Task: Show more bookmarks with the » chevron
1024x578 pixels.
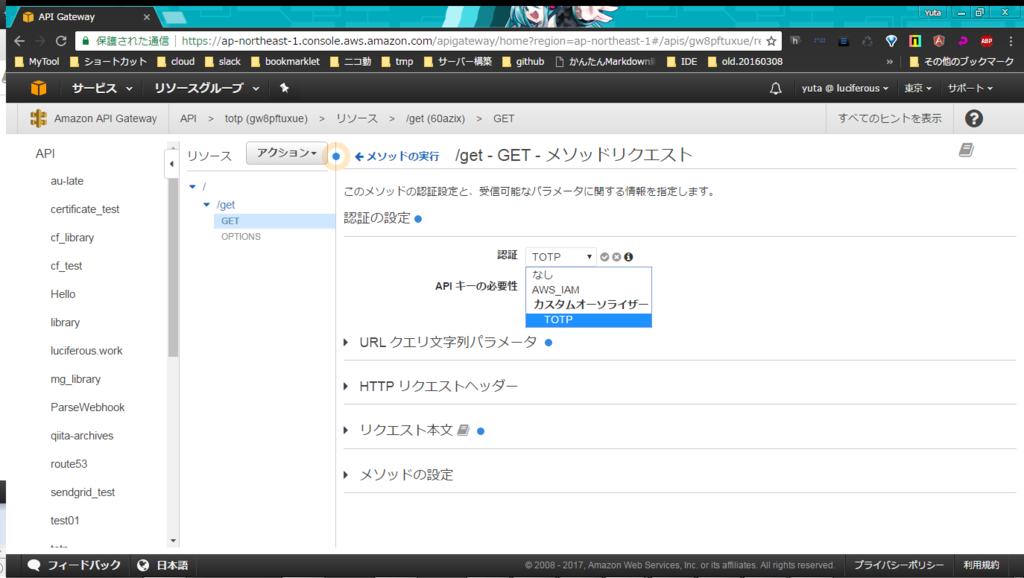Action: tap(889, 61)
